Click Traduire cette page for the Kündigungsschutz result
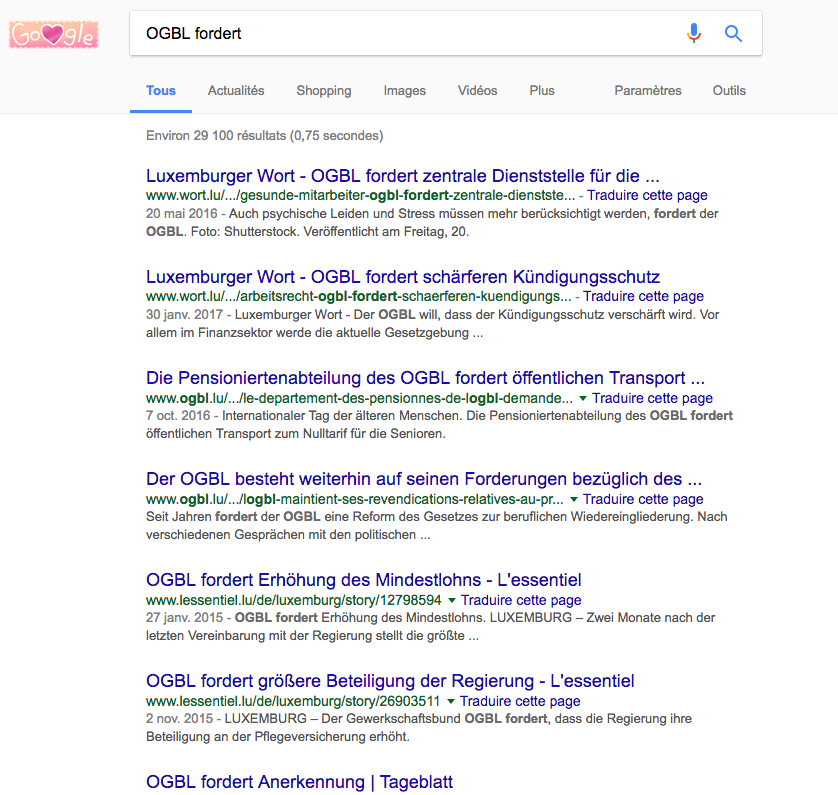This screenshot has width=838, height=795. coord(643,297)
